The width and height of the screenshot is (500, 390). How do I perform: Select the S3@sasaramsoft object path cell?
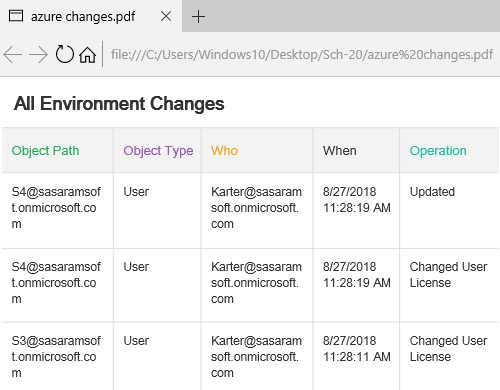tap(56, 357)
